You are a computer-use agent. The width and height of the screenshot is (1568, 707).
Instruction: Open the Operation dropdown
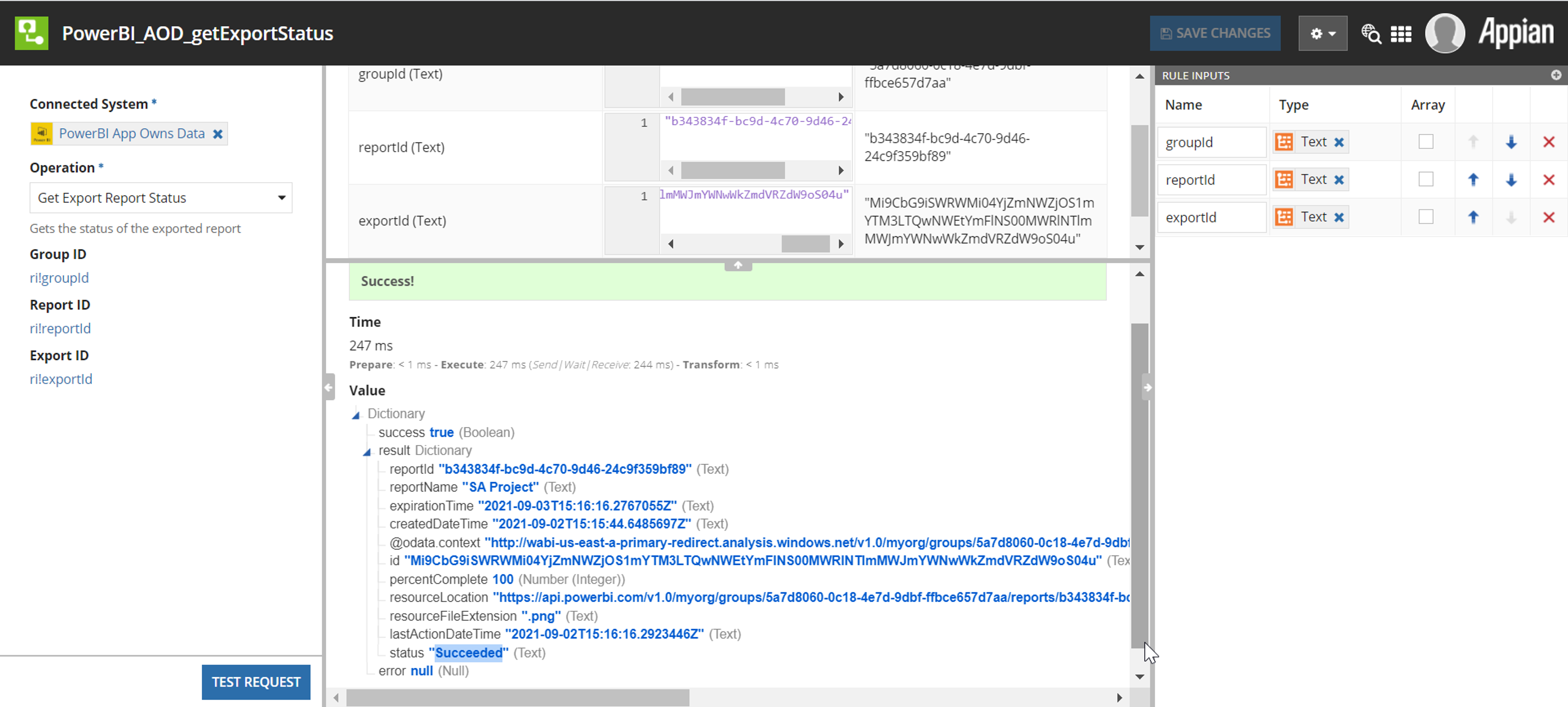point(161,198)
